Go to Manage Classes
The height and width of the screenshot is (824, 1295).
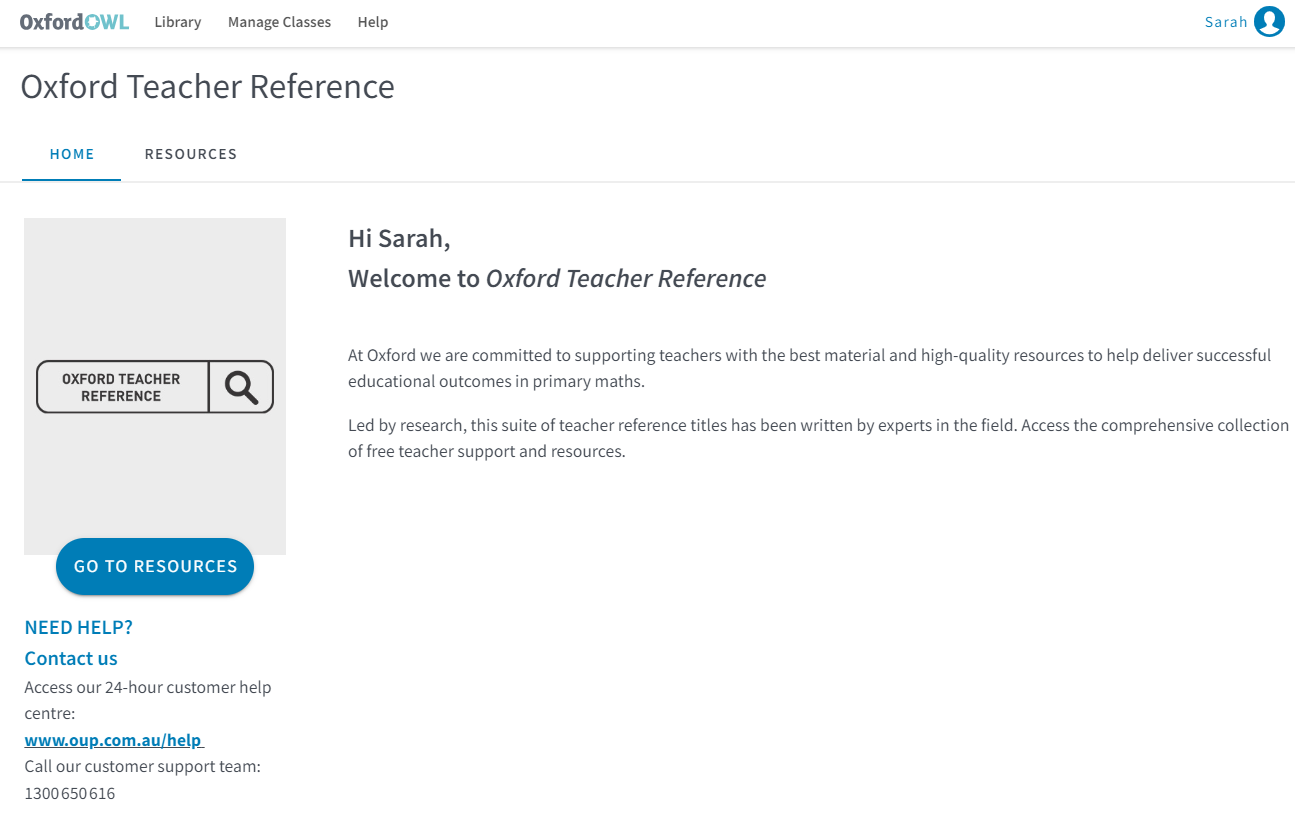pyautogui.click(x=279, y=22)
